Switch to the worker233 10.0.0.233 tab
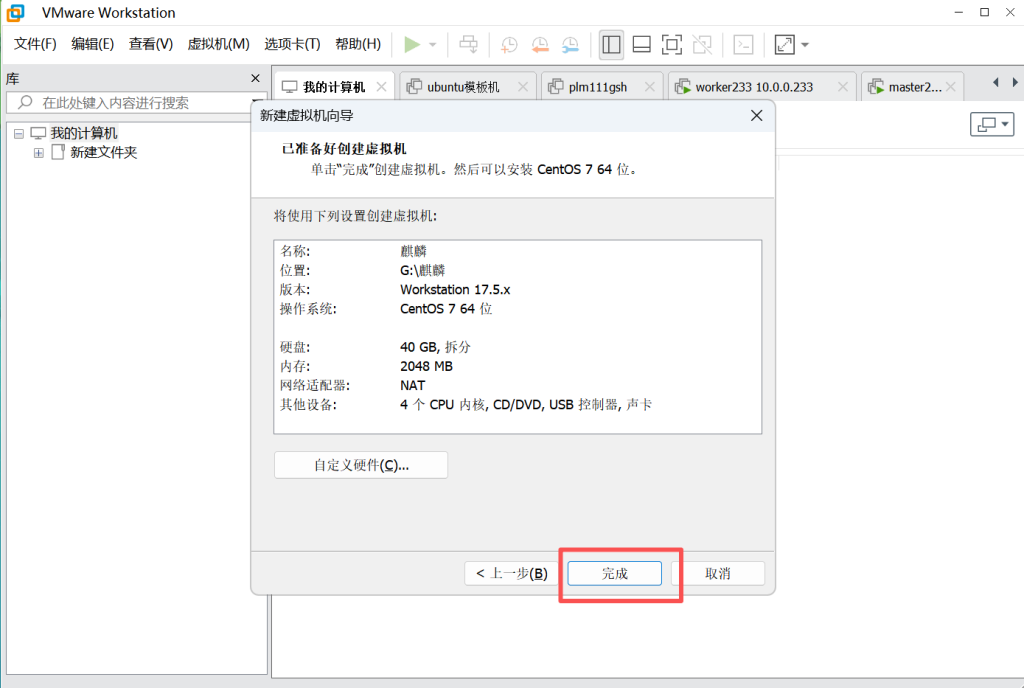The width and height of the screenshot is (1024, 688). click(753, 87)
